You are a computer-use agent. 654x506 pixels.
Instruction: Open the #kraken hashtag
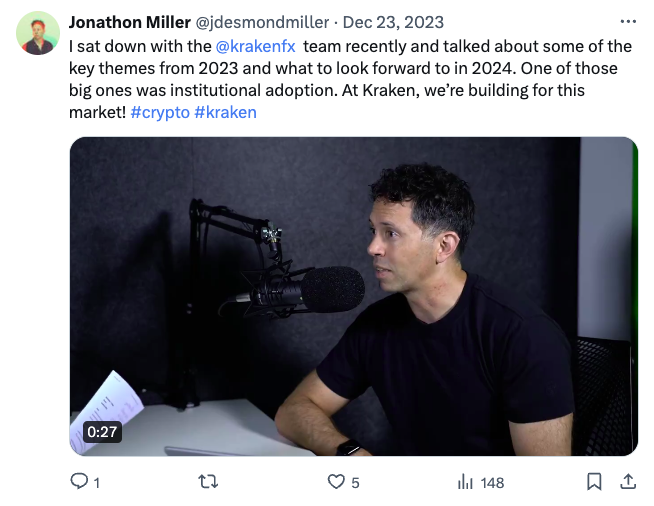pyautogui.click(x=225, y=113)
